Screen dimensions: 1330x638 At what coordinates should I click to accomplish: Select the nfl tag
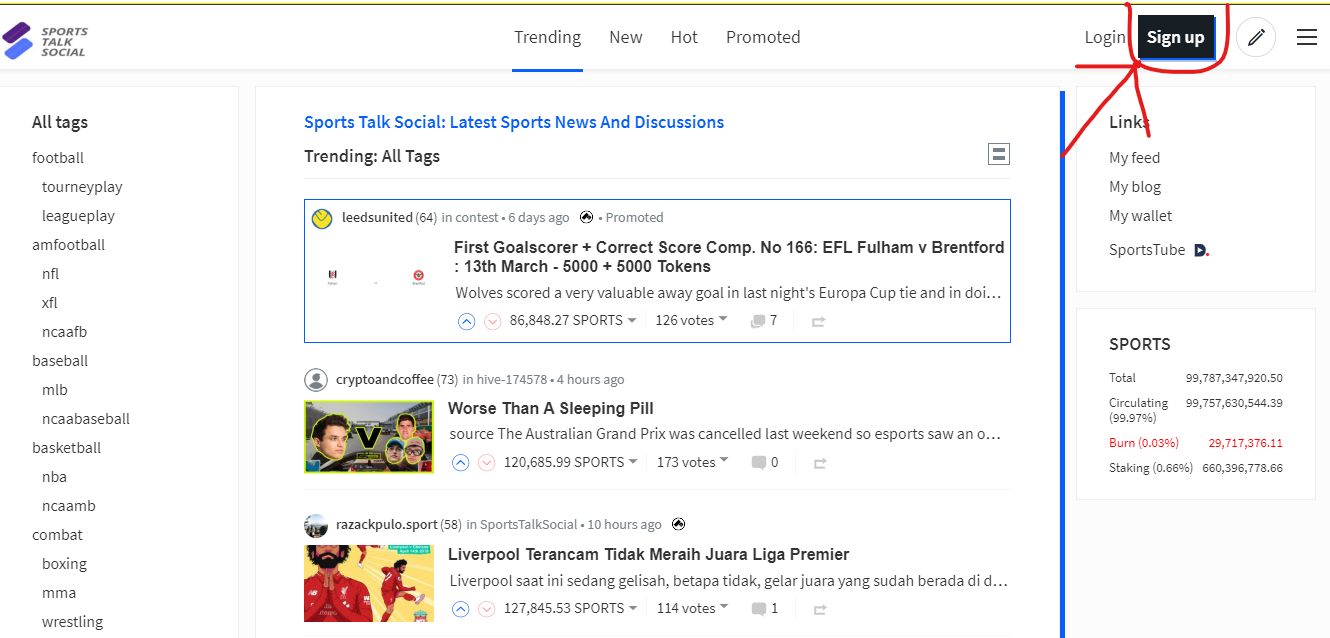[x=50, y=274]
